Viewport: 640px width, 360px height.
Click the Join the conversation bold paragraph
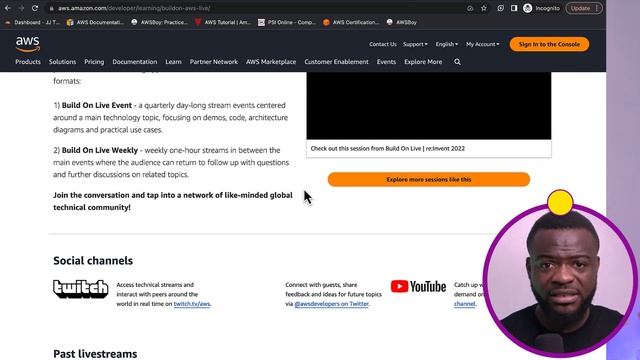(173, 201)
